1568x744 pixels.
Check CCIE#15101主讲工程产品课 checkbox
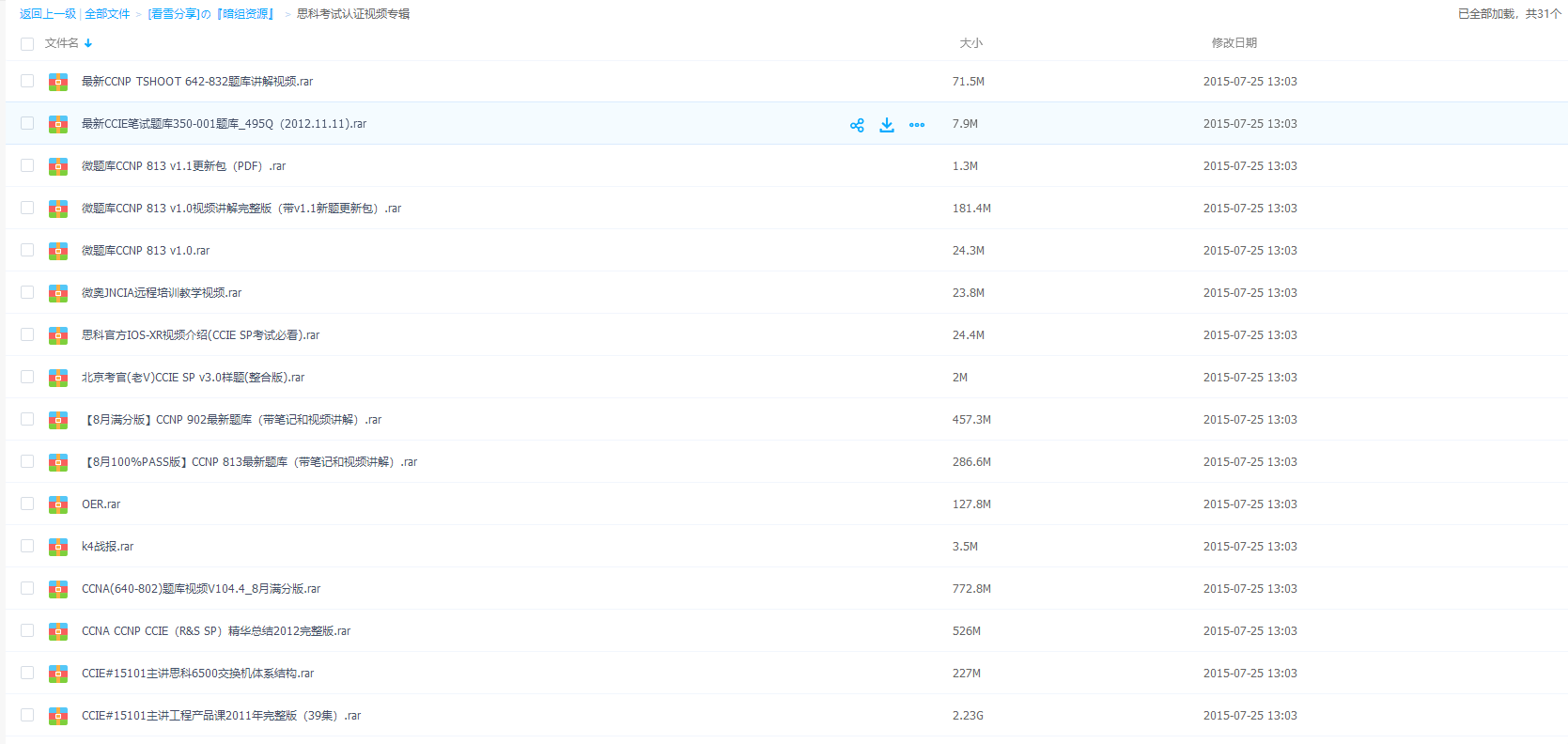[27, 715]
